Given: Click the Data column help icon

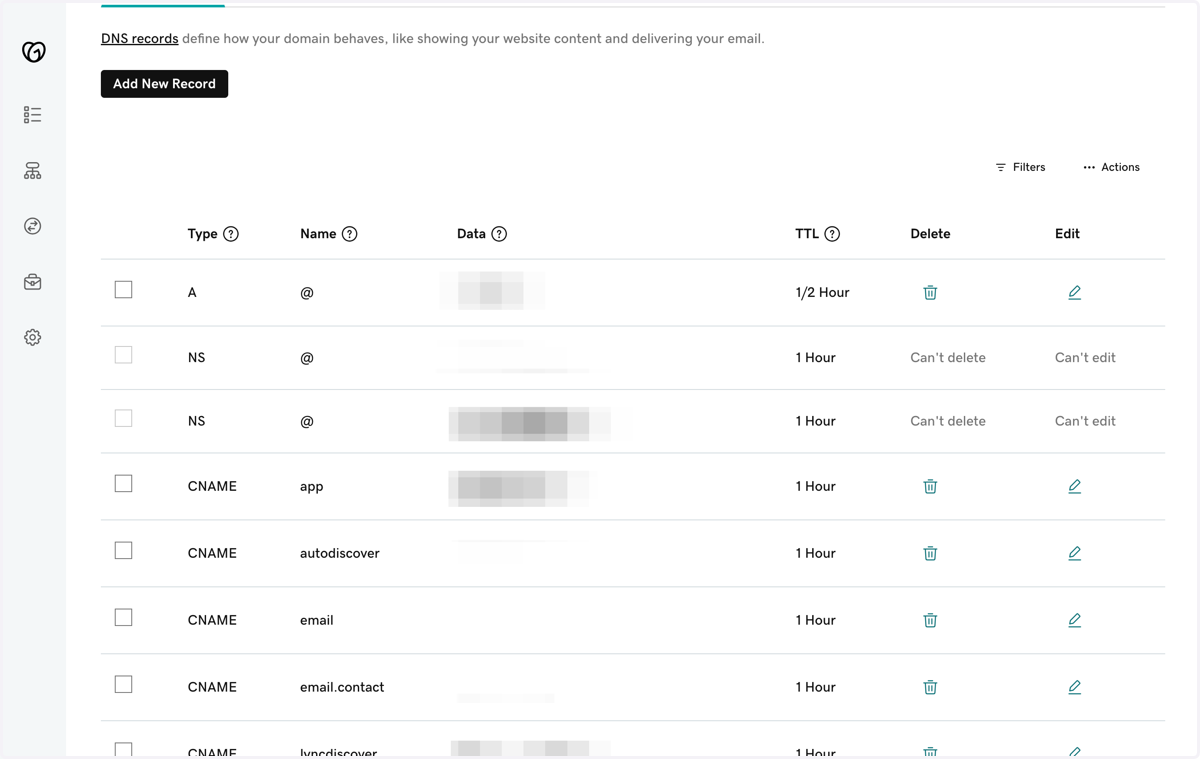Looking at the screenshot, I should click(499, 234).
